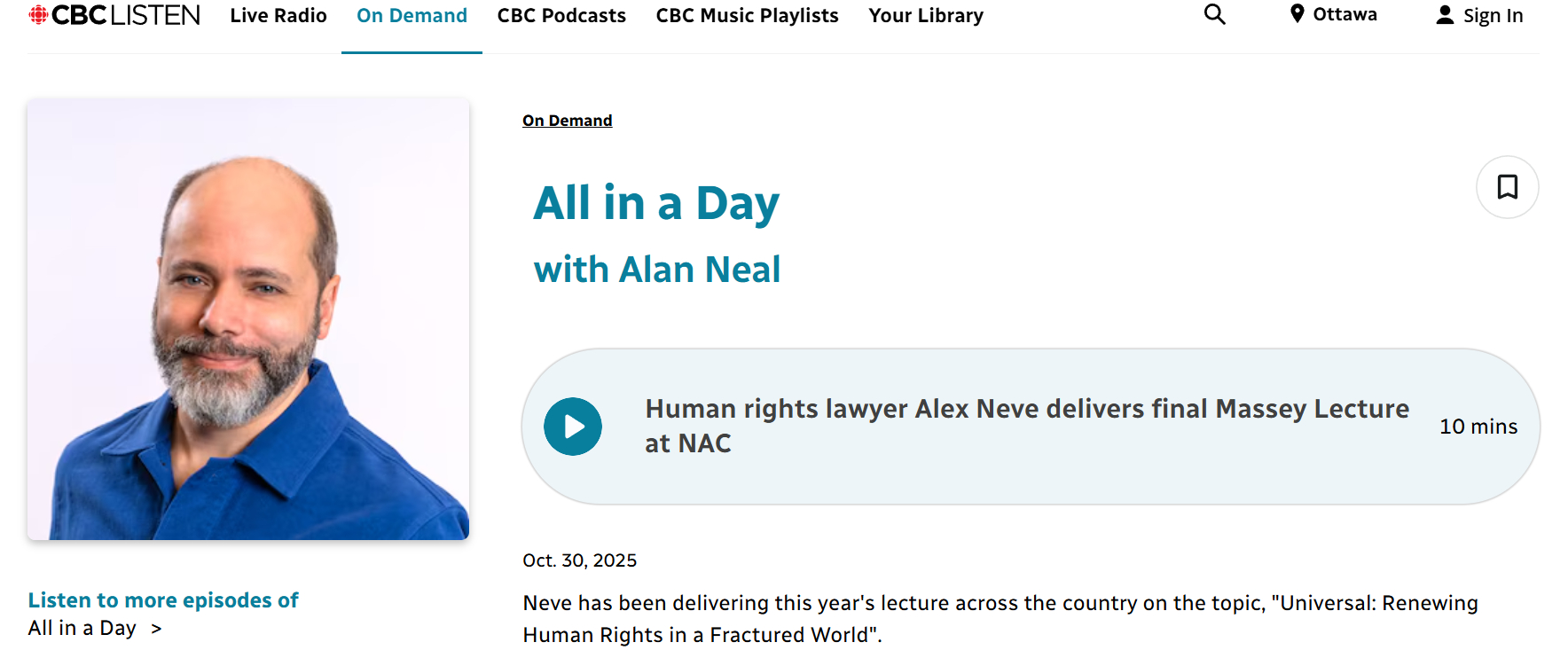Click the CBC gem logo icon

coord(38,15)
